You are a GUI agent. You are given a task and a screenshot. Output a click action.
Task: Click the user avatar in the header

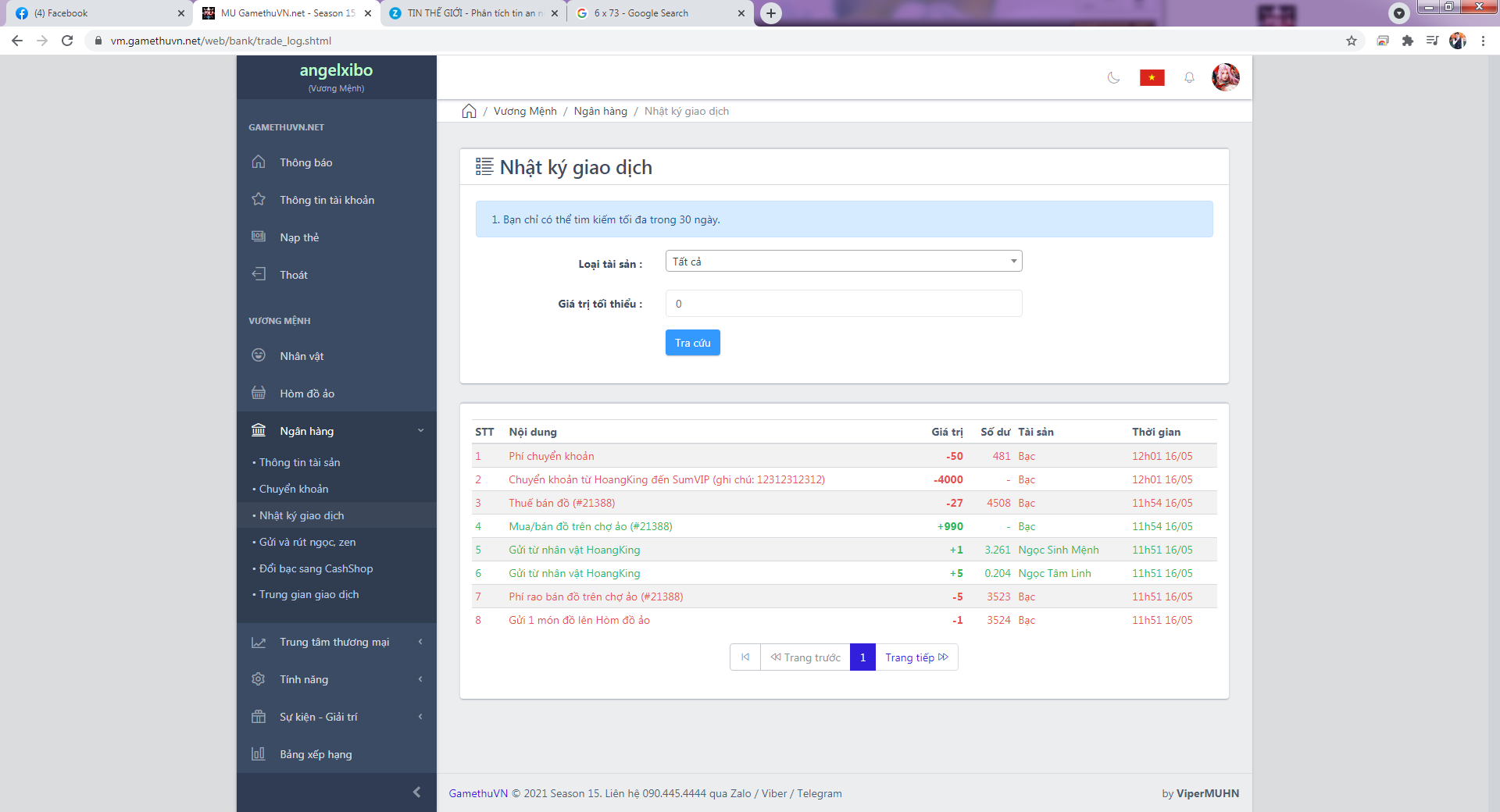[1225, 77]
